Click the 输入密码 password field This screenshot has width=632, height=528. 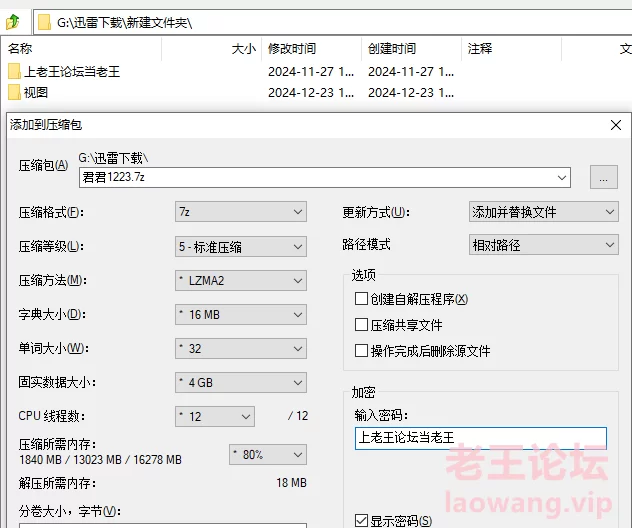480,438
